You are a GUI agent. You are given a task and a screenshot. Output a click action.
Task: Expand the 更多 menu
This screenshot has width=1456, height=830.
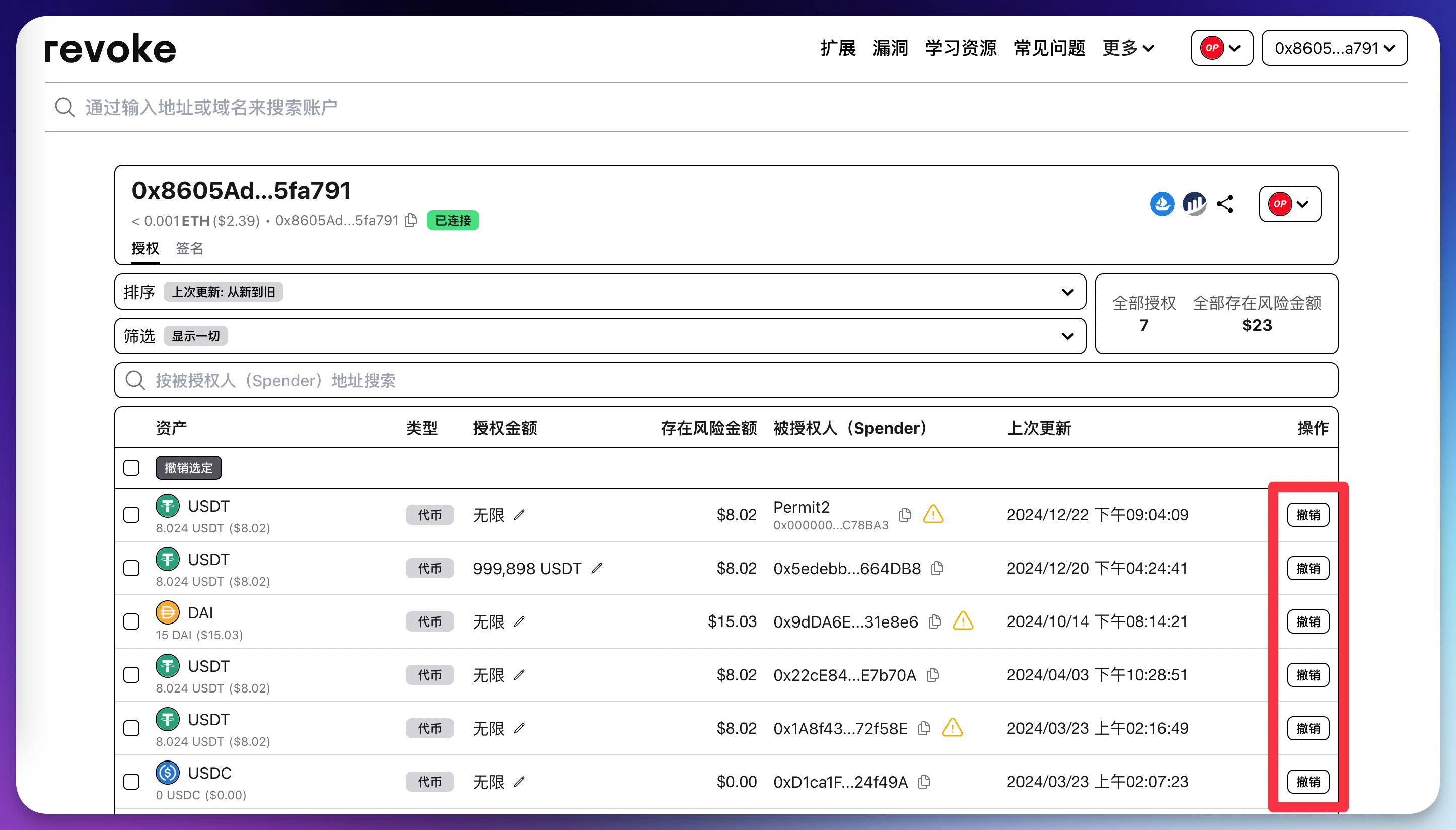1129,48
